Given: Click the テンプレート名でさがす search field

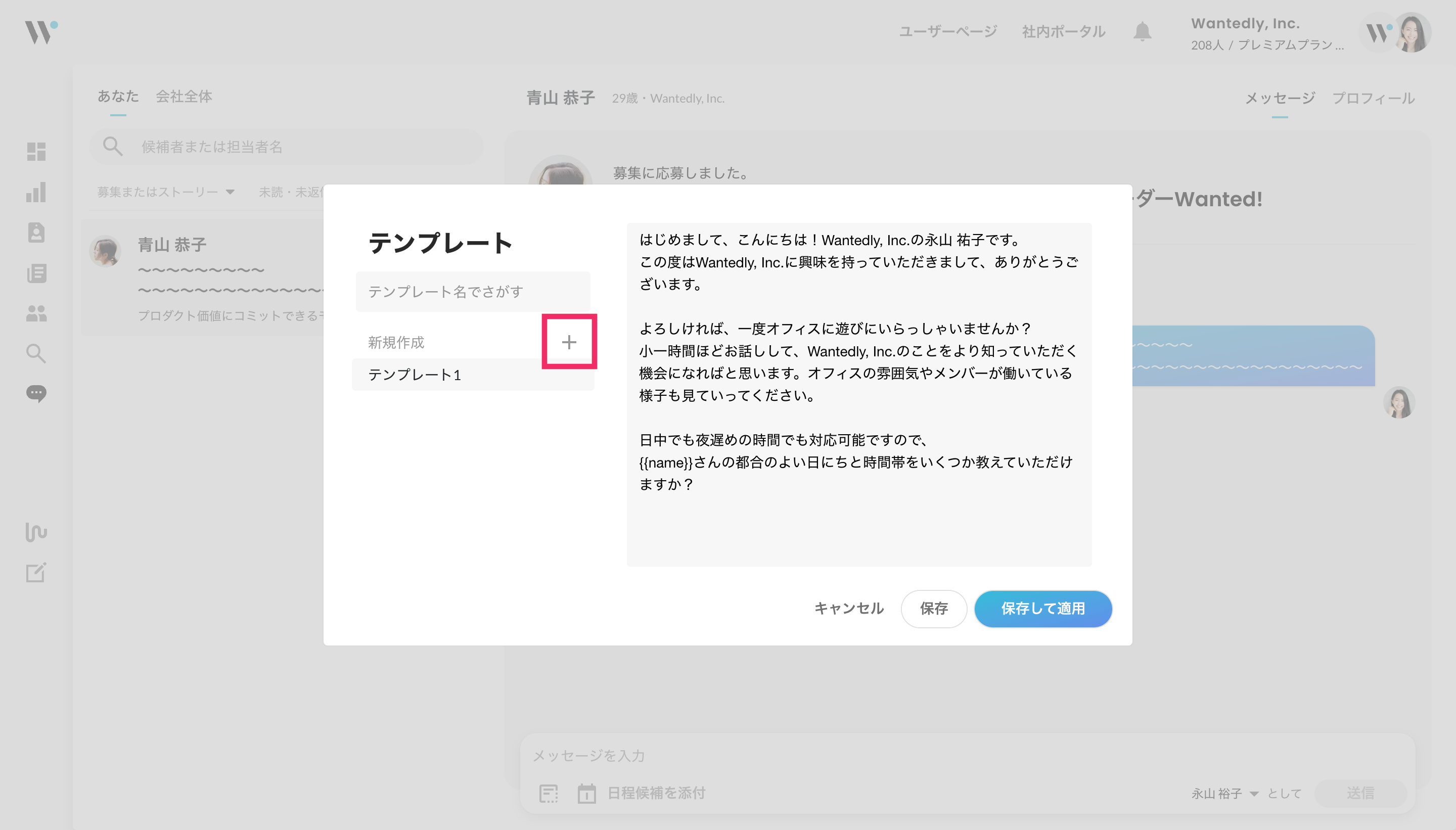Looking at the screenshot, I should click(x=472, y=292).
